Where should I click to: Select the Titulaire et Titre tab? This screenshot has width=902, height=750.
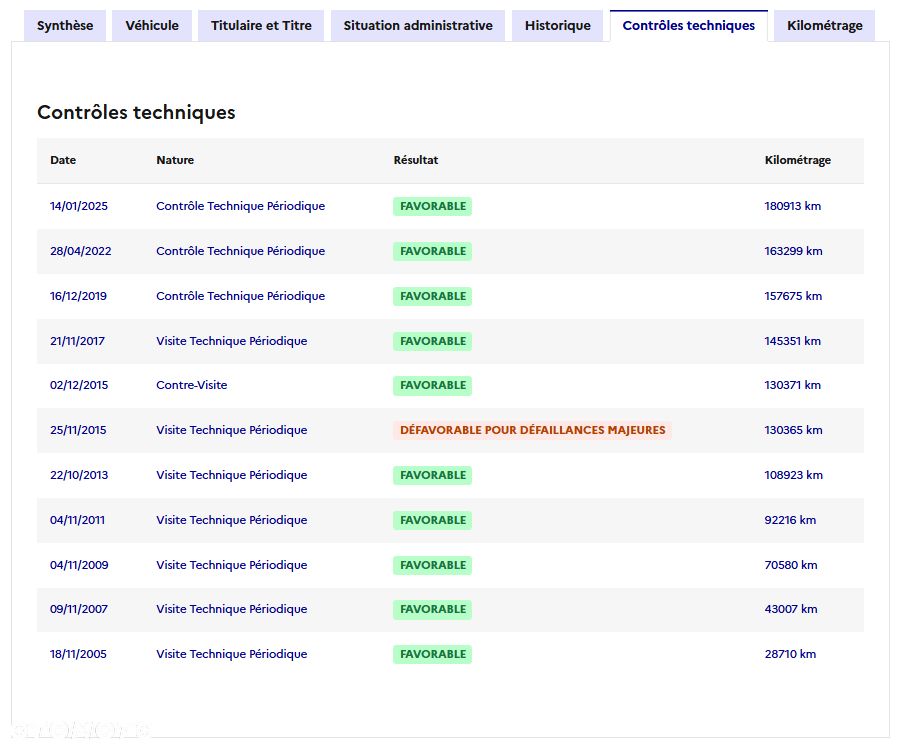(x=261, y=26)
